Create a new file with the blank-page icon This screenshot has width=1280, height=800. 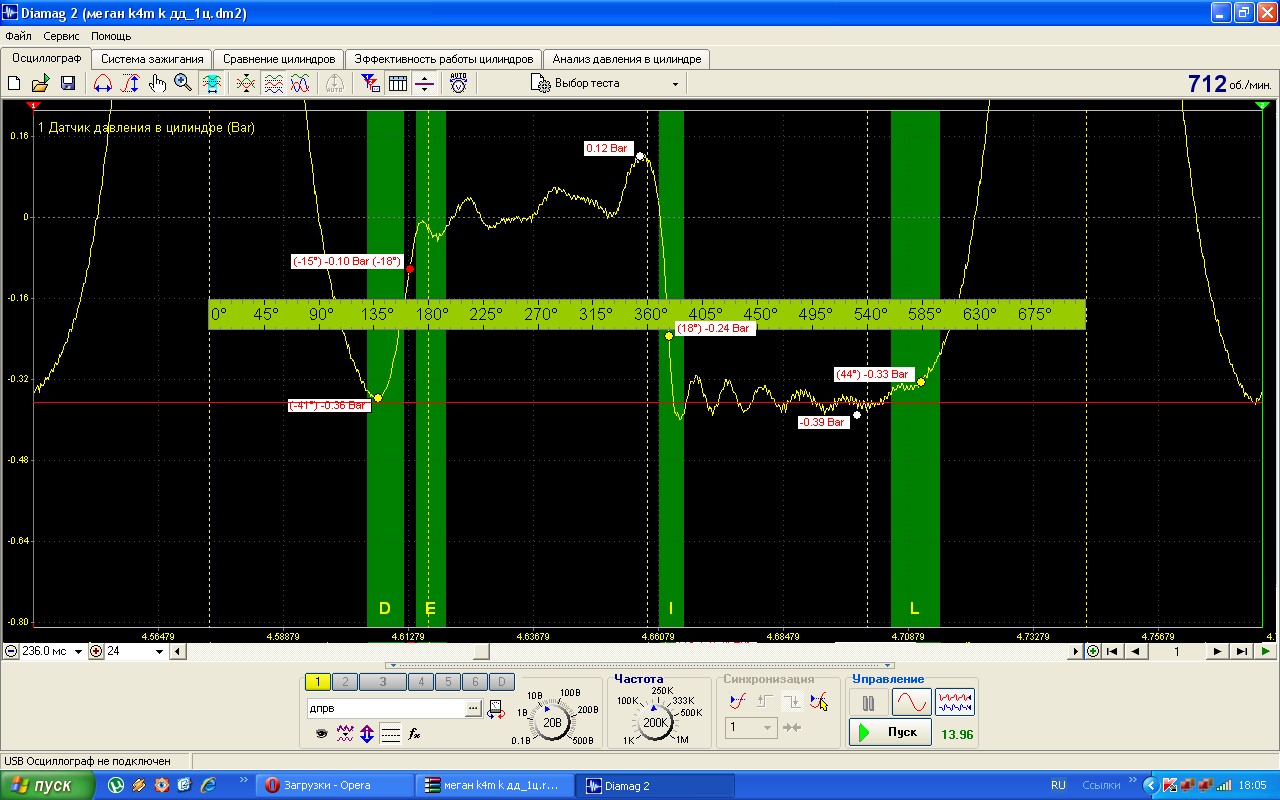pos(15,84)
